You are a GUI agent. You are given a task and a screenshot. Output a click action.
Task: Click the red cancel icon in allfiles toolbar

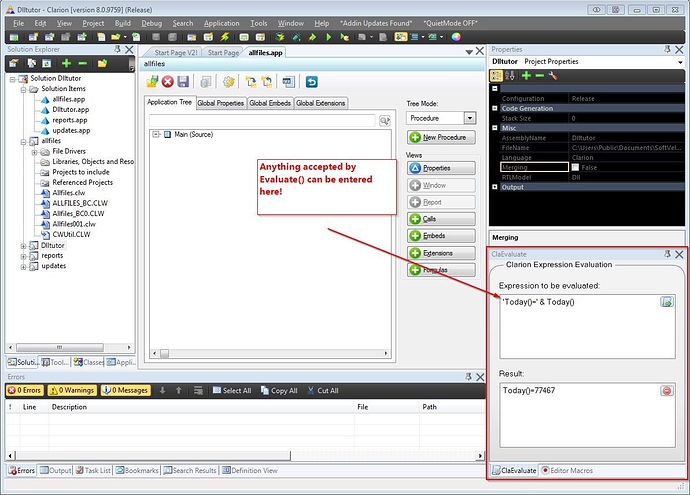pos(168,82)
